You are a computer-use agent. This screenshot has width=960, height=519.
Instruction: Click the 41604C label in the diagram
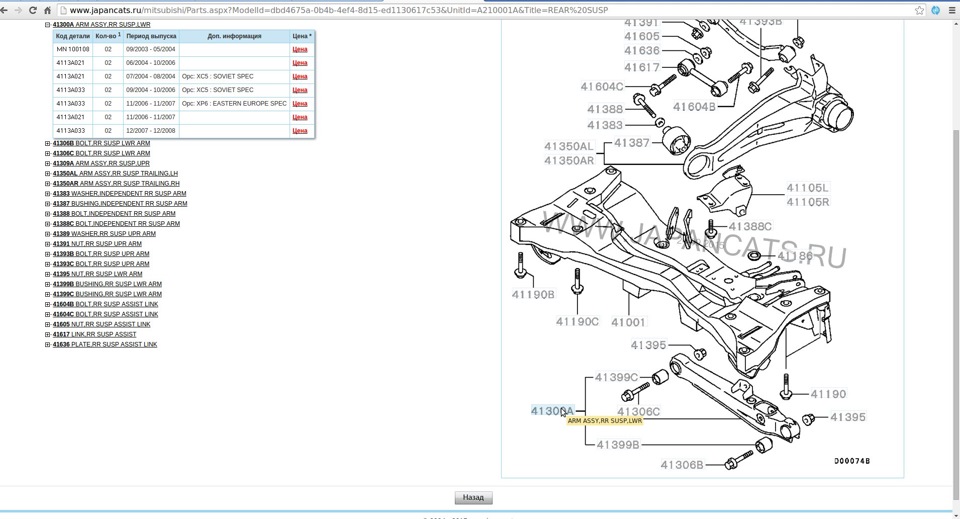(602, 87)
